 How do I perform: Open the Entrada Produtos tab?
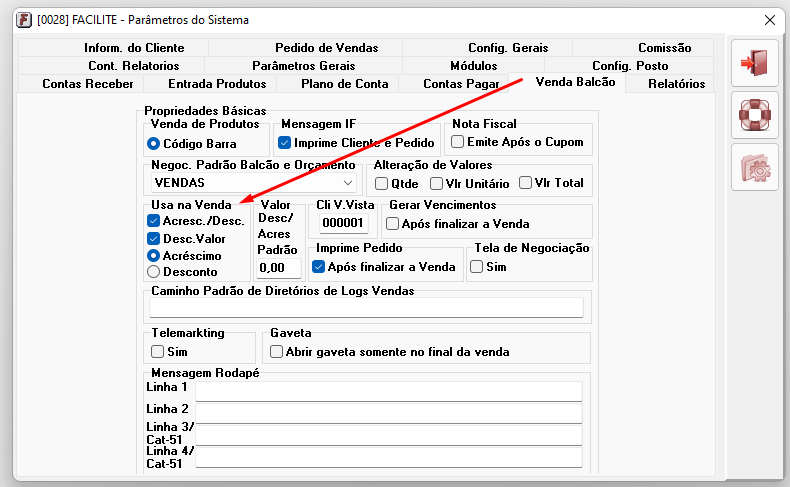(210, 84)
